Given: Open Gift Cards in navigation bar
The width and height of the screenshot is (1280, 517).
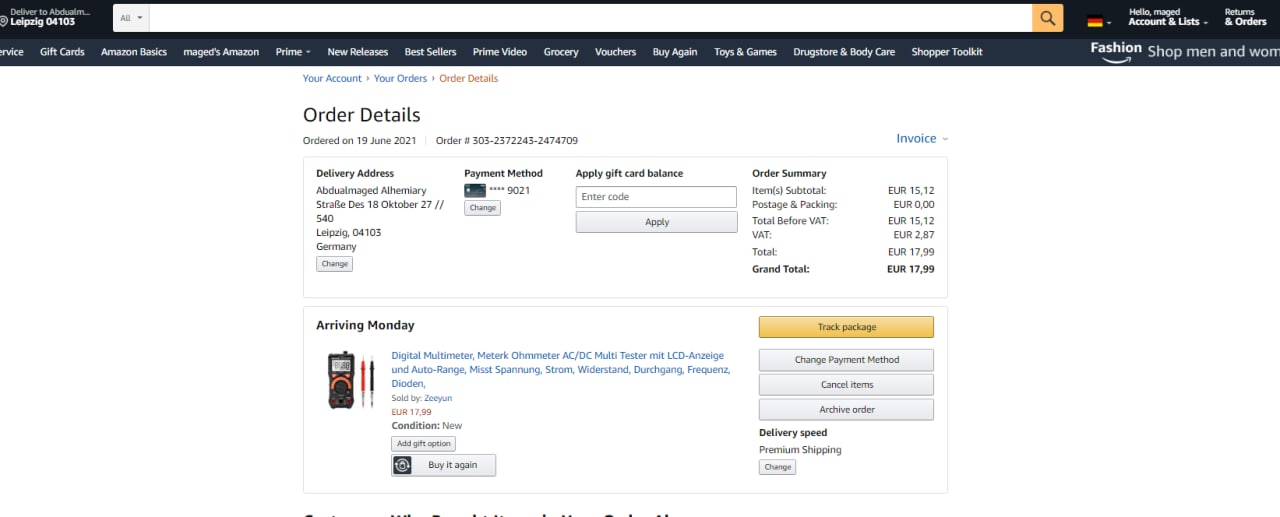Looking at the screenshot, I should (x=62, y=52).
